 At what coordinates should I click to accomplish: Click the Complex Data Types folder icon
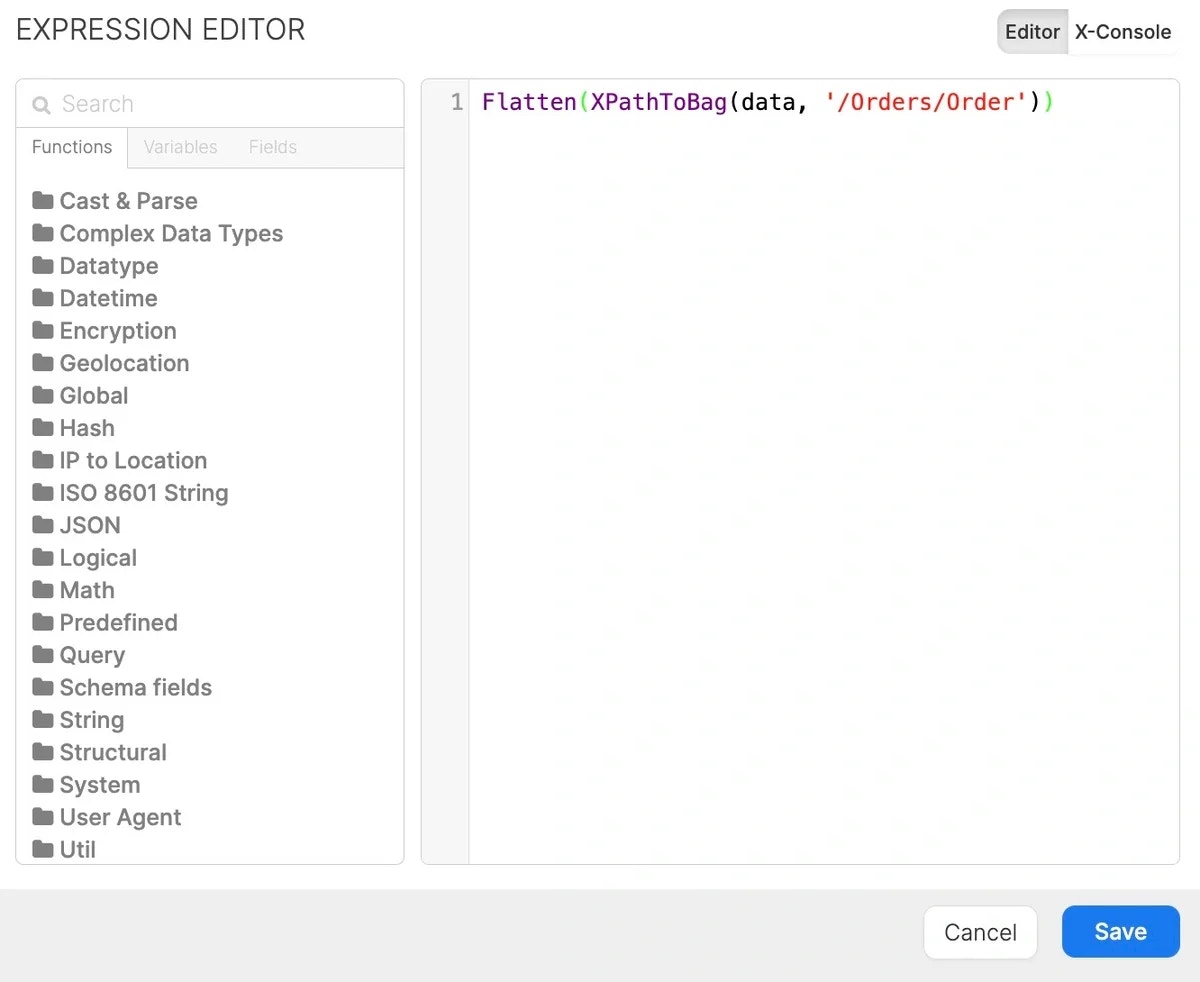pos(43,233)
